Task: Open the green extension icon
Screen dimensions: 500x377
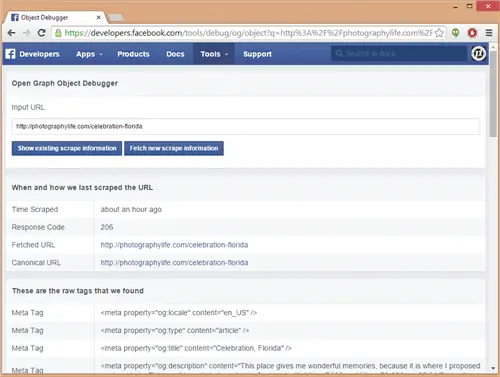Action: 455,33
